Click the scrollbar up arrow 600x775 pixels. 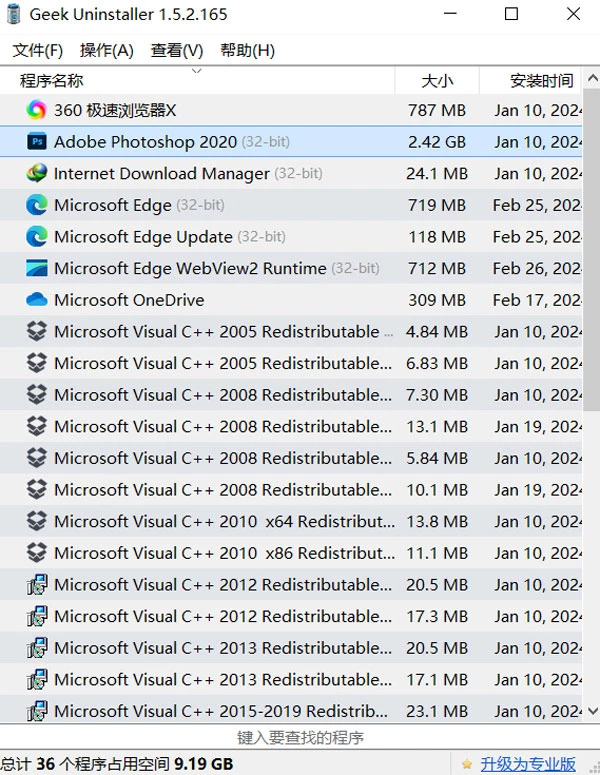592,78
